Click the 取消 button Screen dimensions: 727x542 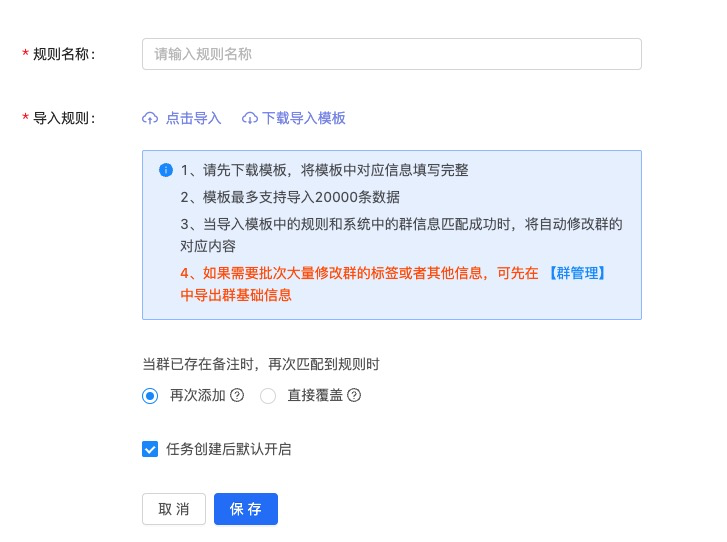click(174, 509)
